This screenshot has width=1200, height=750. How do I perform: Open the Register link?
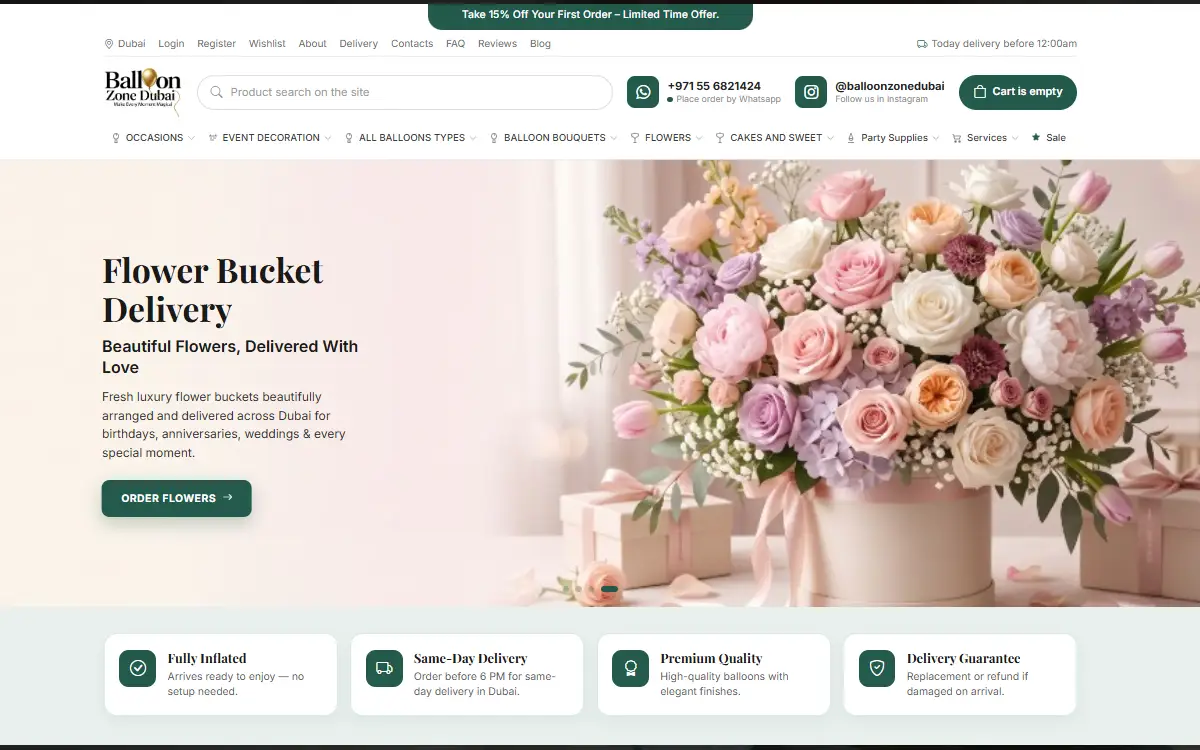coord(216,44)
